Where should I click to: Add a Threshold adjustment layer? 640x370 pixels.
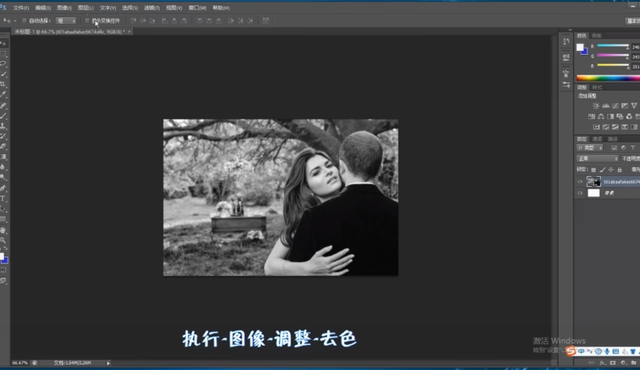tap(615, 127)
